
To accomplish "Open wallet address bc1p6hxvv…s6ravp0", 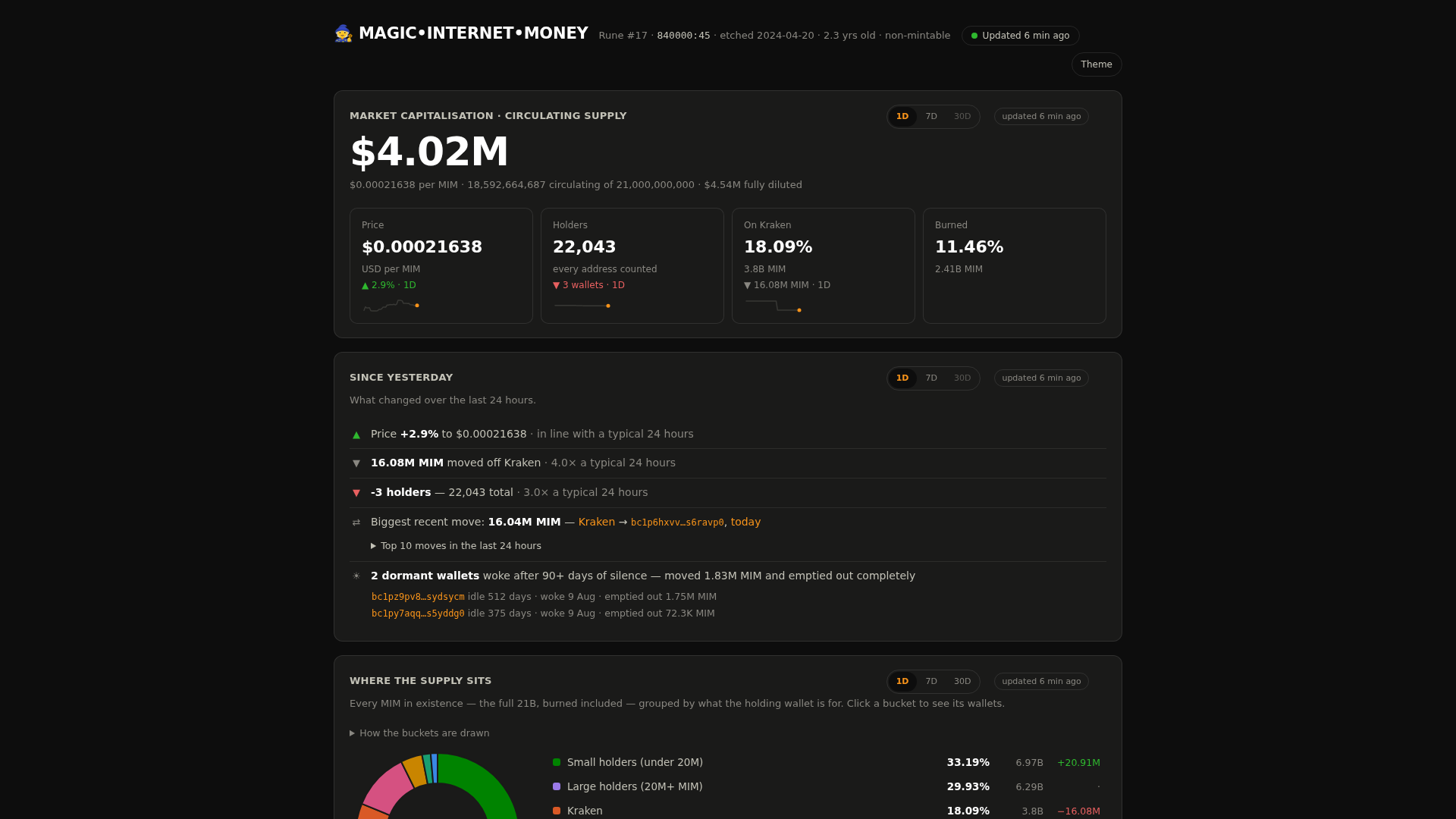I will click(x=677, y=522).
